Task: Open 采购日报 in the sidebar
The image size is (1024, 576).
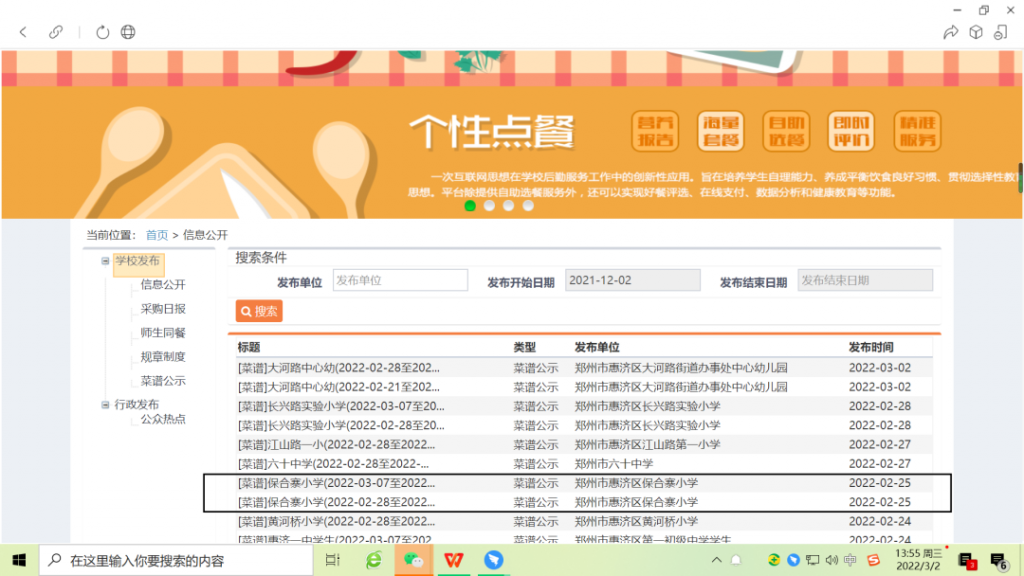Action: coord(163,309)
